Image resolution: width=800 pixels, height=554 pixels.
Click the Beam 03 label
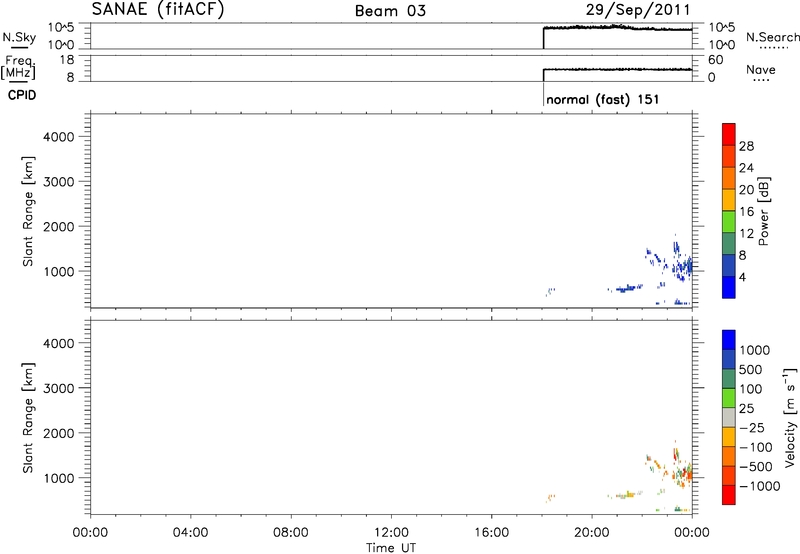tap(390, 11)
